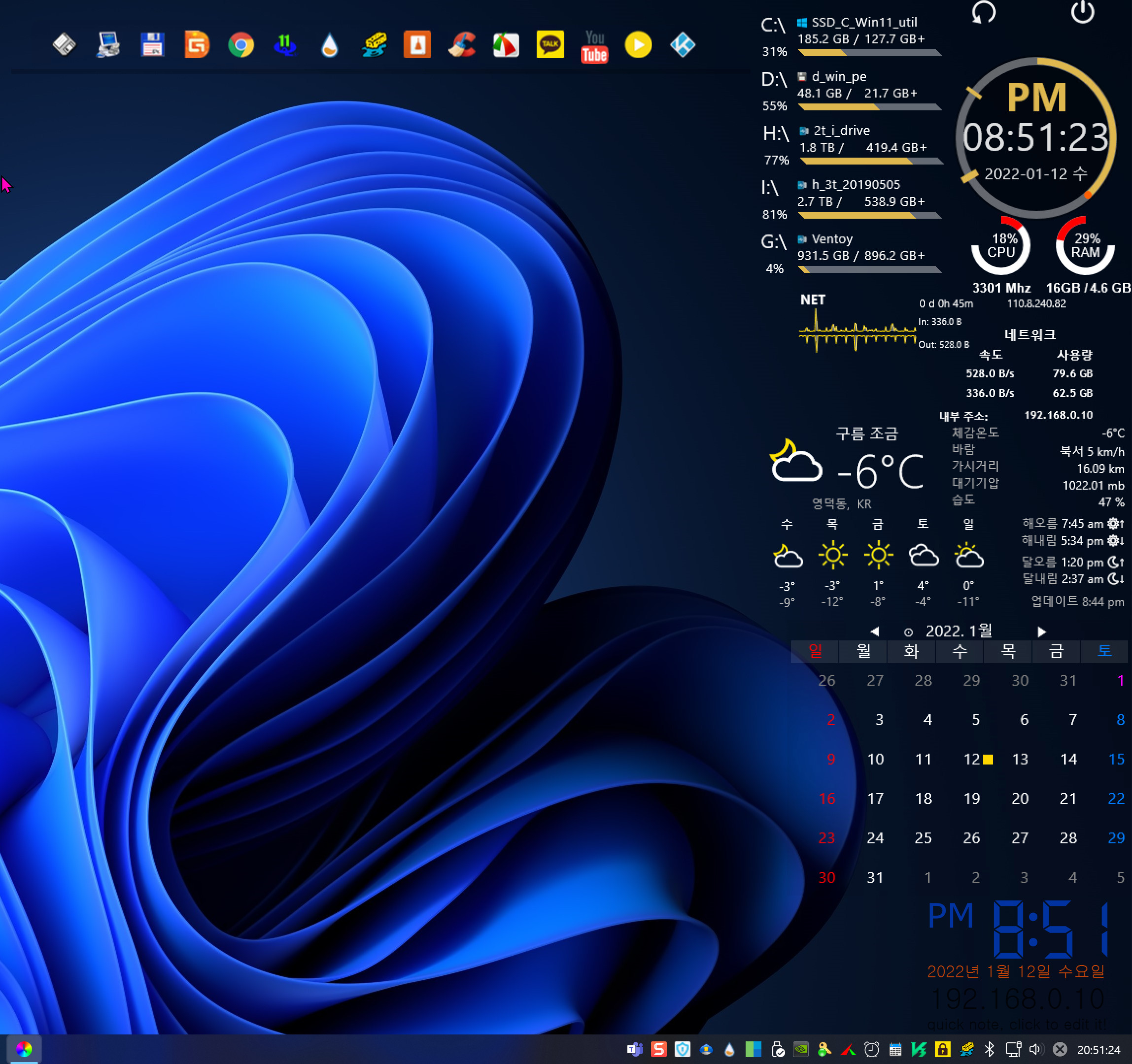This screenshot has height=1064, width=1132.
Task: Click the 192.168.0.10 internal address value
Action: (x=1058, y=415)
